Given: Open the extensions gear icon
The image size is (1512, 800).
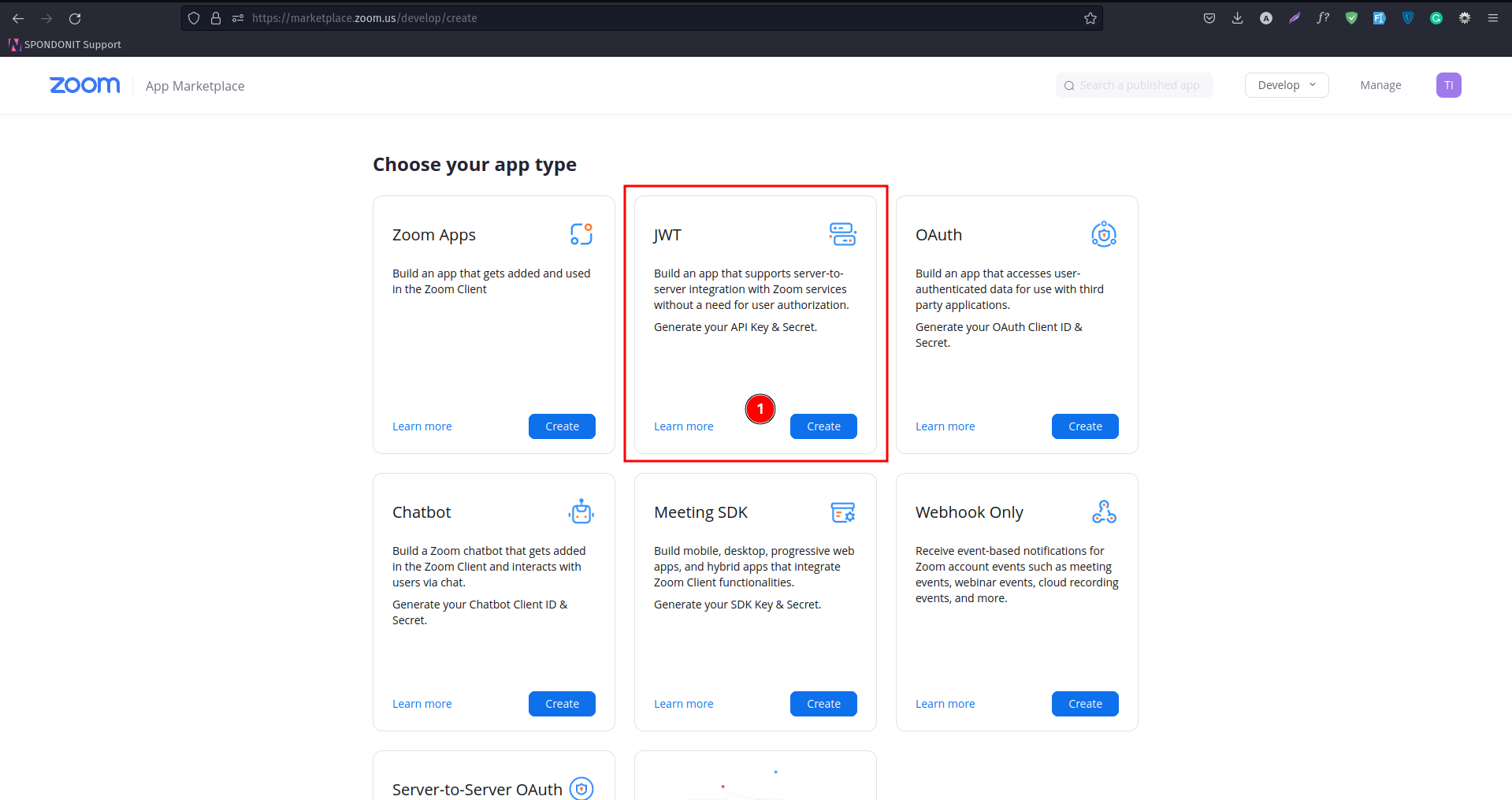Looking at the screenshot, I should (x=1465, y=18).
